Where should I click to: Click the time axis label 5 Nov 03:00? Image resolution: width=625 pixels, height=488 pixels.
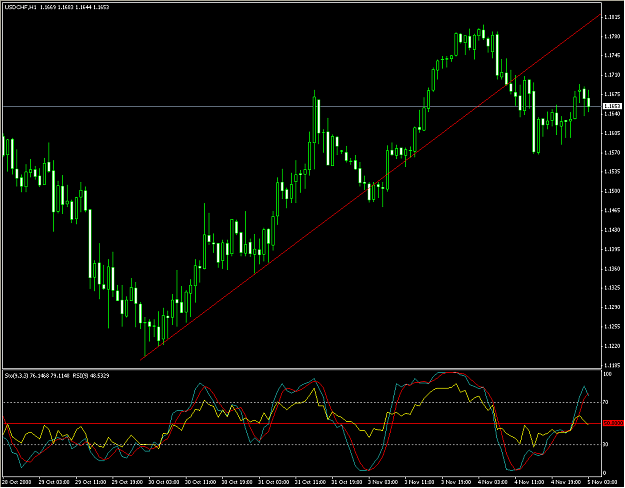(603, 482)
